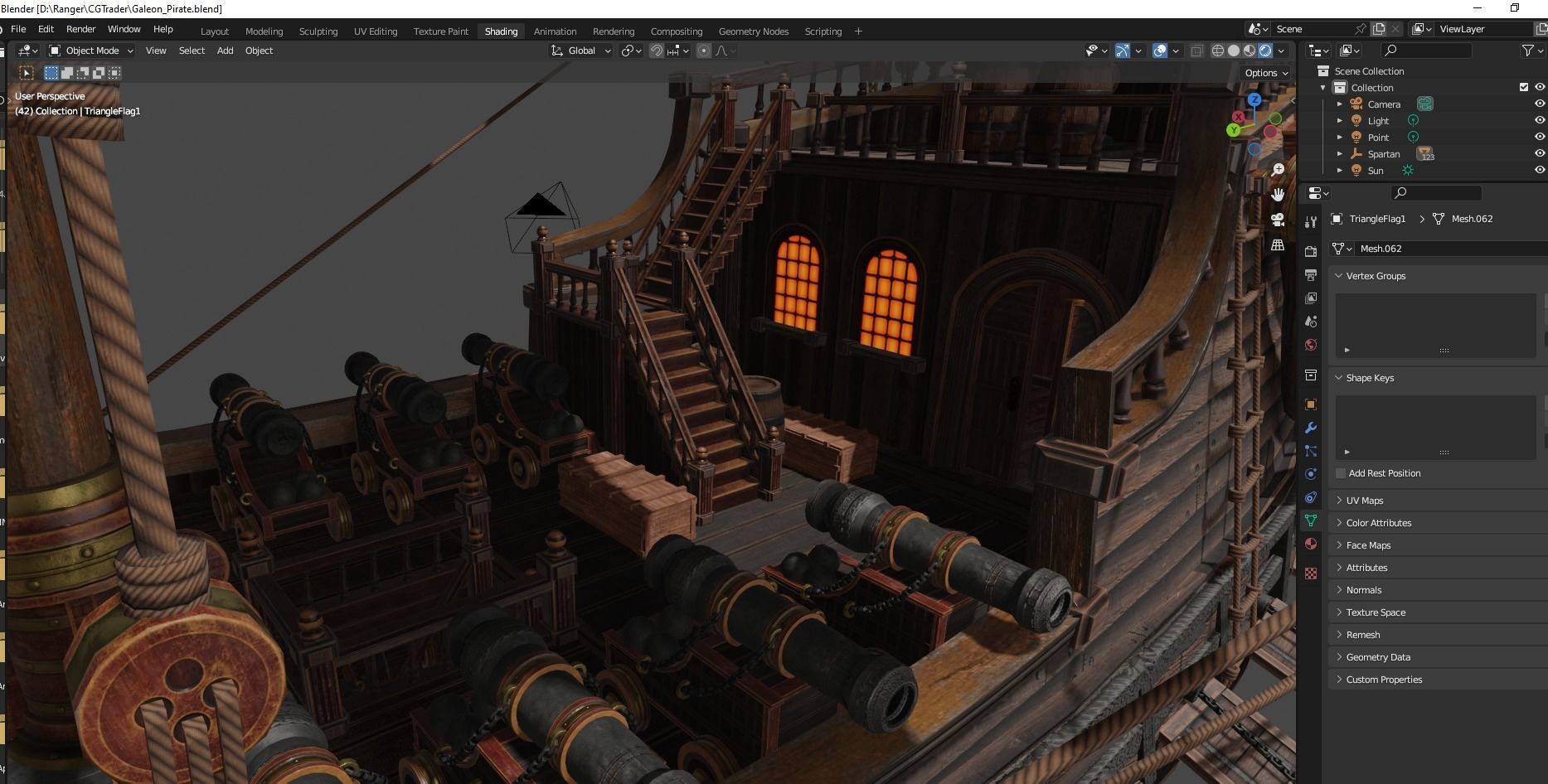Hide the Spartan object in outliner
1548x784 pixels.
click(1540, 153)
